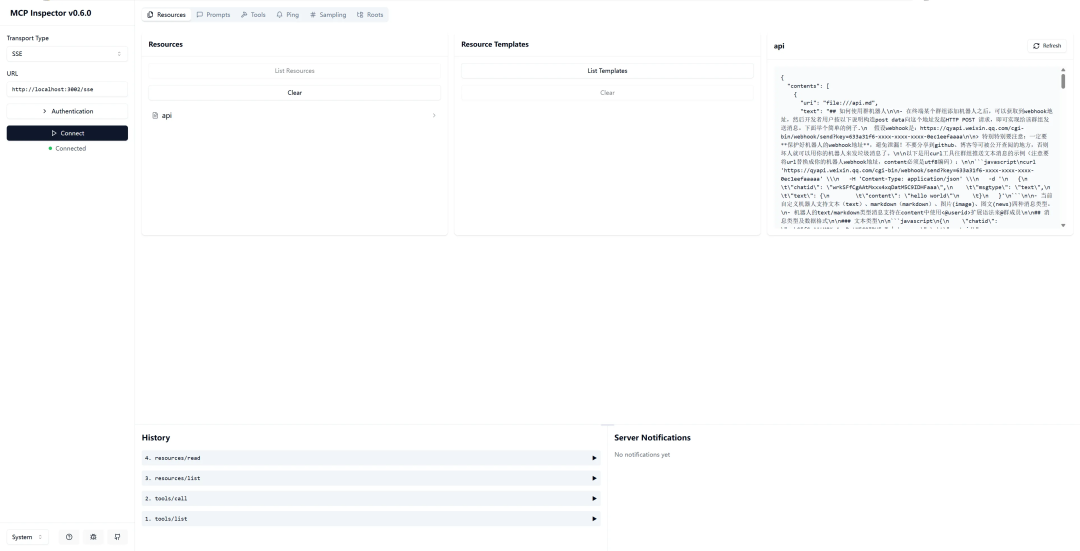Select the 2. tools/call history row
The height and width of the screenshot is (551, 1080).
coord(371,499)
